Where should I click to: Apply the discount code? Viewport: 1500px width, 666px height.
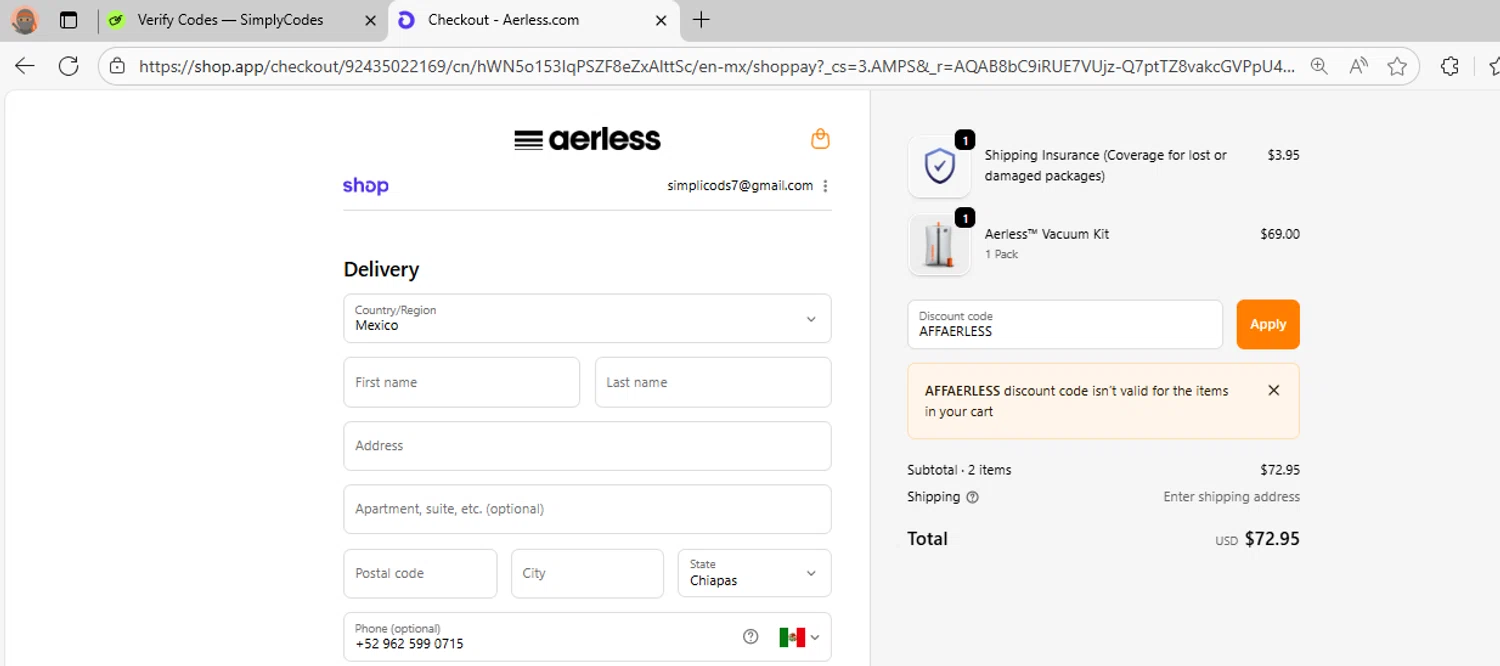click(x=1268, y=325)
